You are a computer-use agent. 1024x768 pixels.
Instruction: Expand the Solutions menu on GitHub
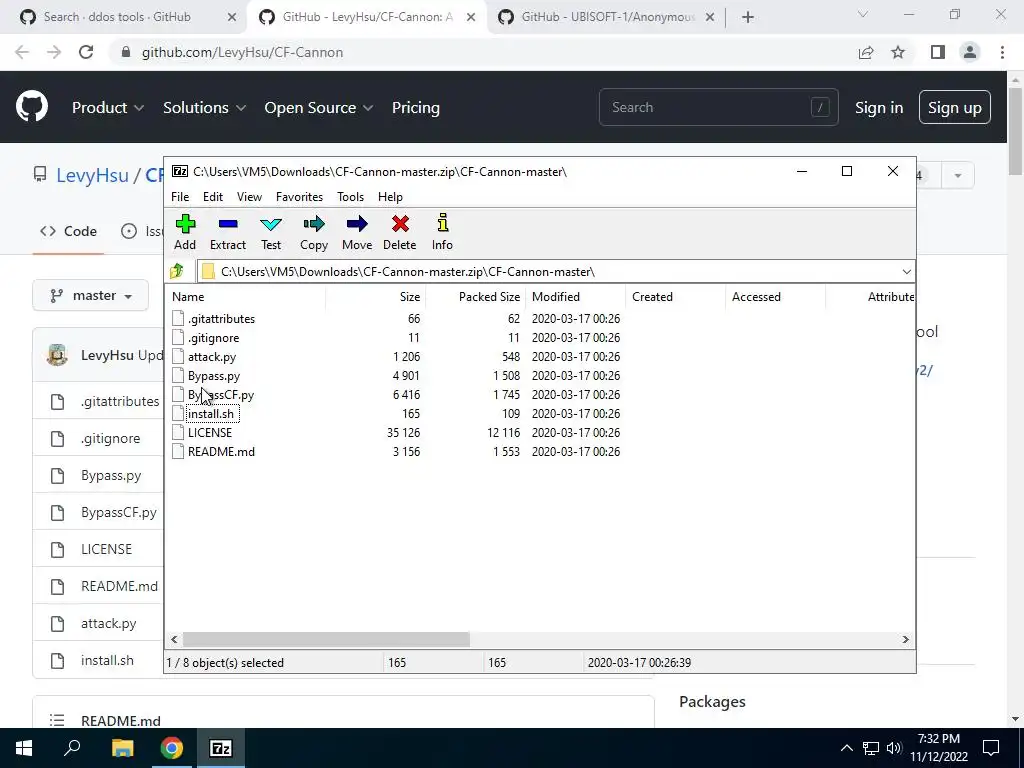pos(204,108)
